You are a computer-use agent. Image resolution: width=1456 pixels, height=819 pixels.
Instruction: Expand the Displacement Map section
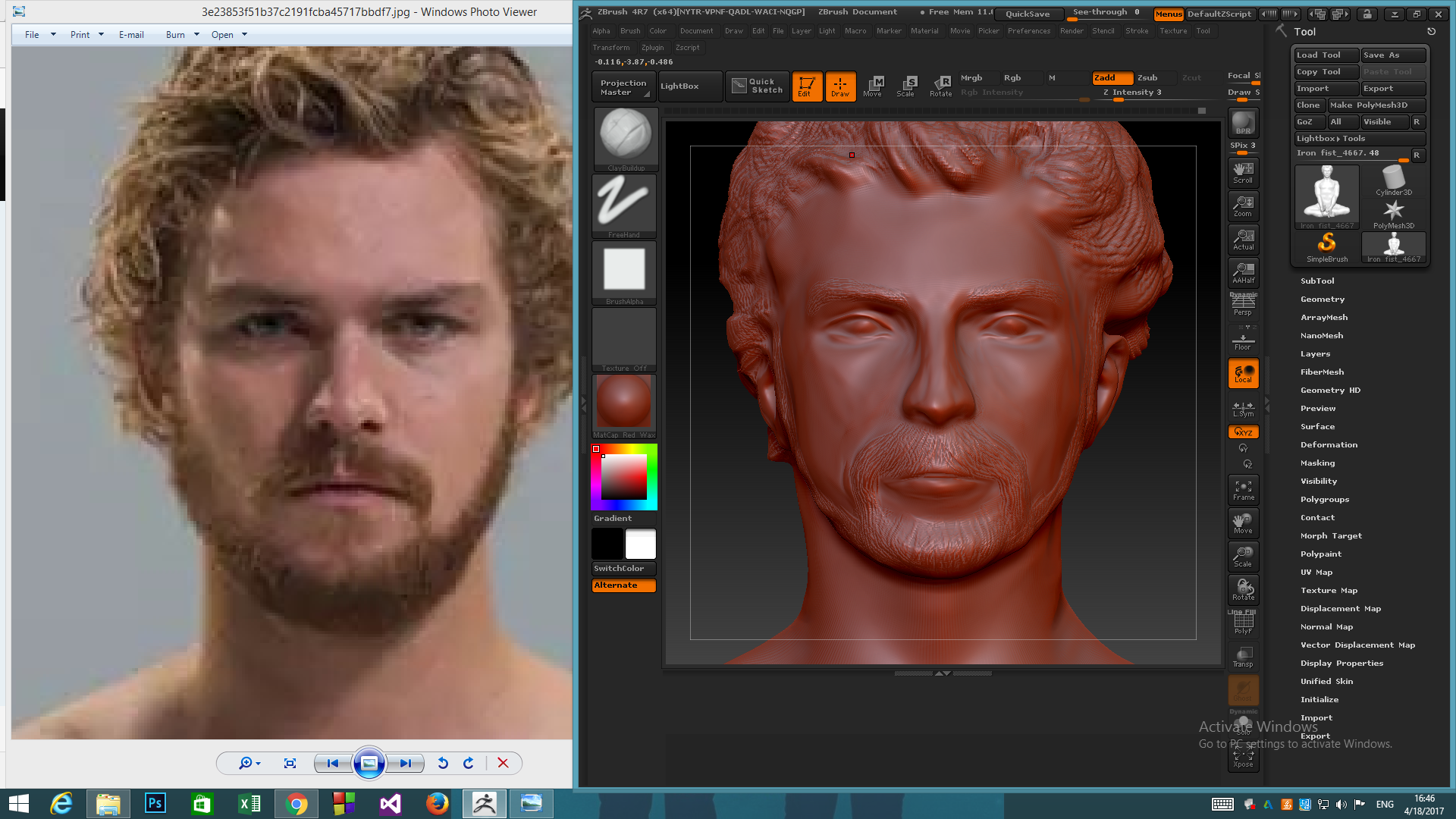(1341, 608)
